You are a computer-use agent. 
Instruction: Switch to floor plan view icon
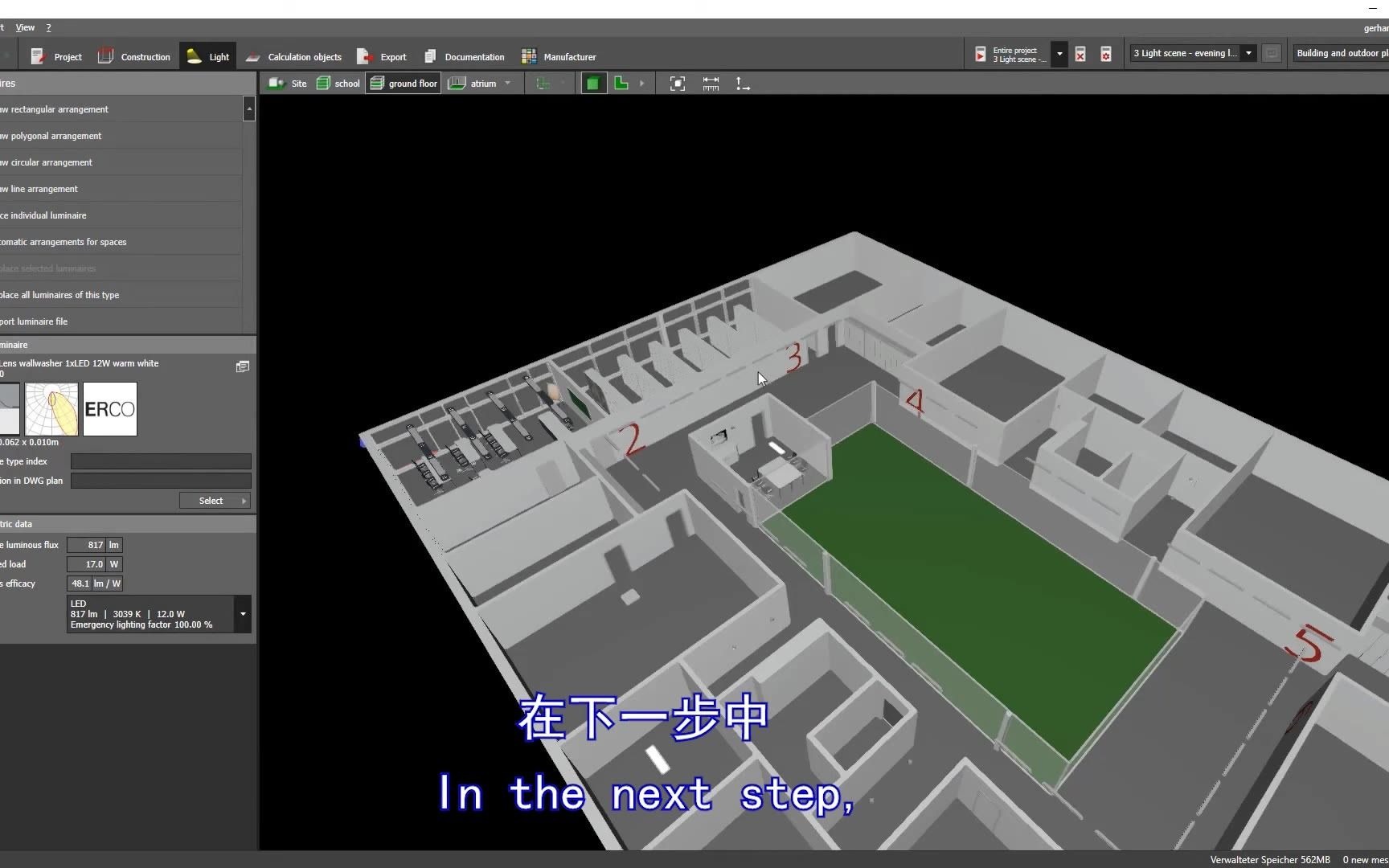pos(621,84)
